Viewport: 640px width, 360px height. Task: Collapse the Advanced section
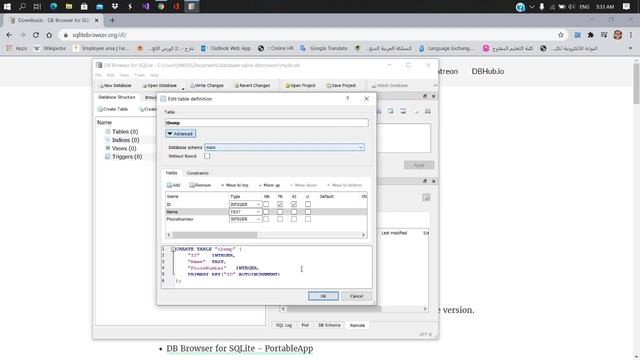coord(180,134)
